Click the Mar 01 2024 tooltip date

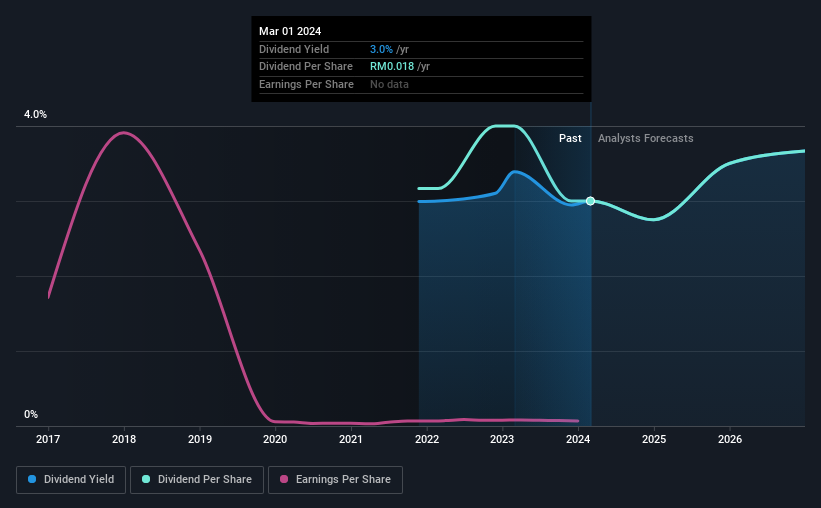tap(290, 31)
